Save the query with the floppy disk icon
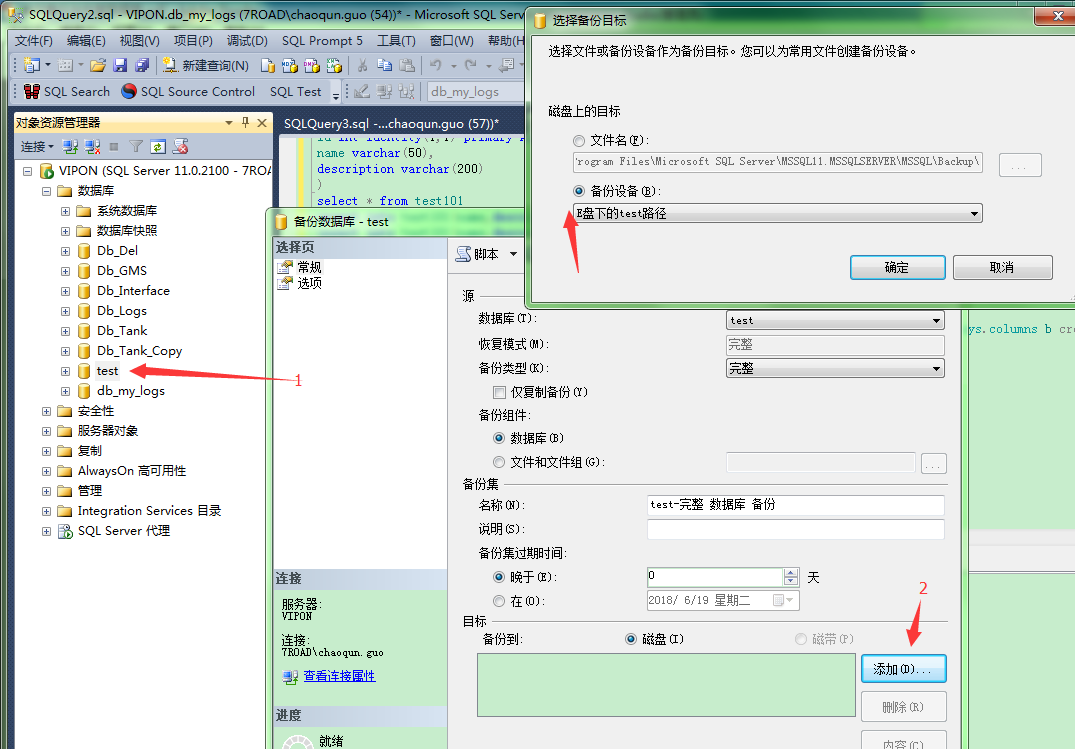Screen dimensions: 1075x749 pos(120,65)
